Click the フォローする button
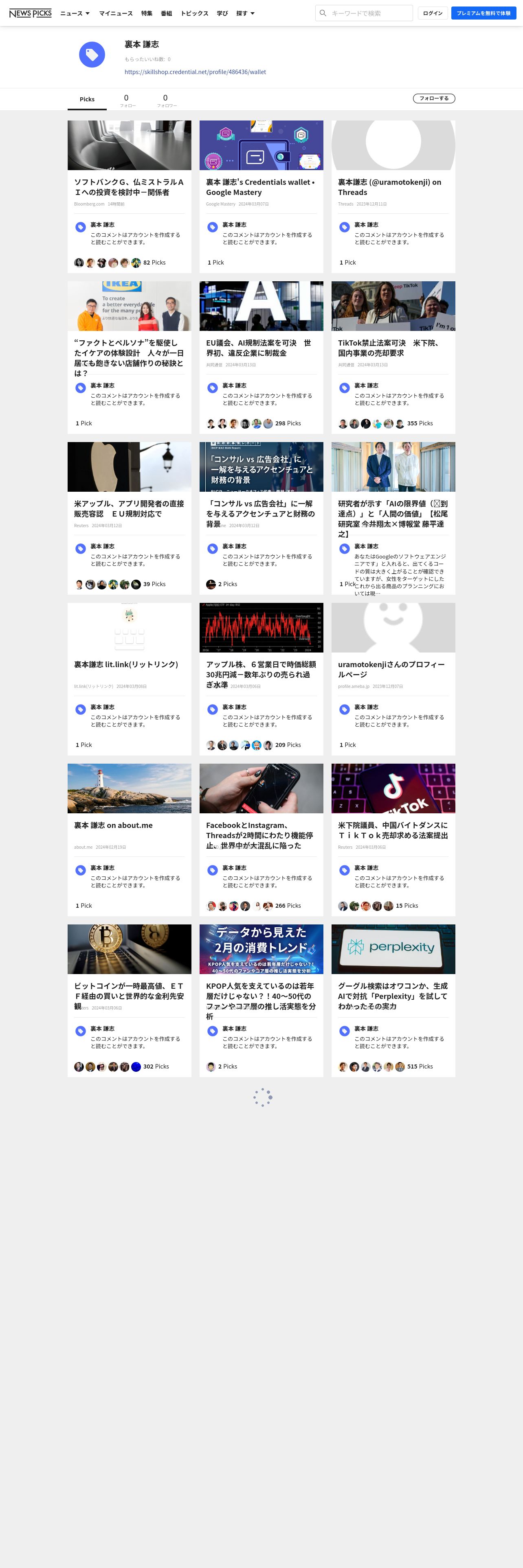 pos(434,99)
